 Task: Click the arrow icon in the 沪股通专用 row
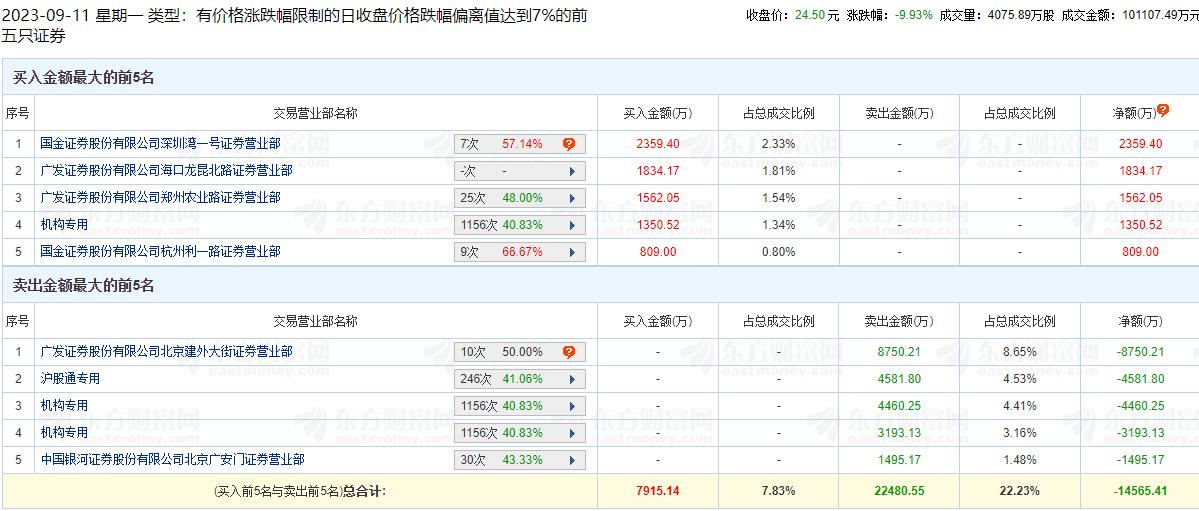(572, 379)
